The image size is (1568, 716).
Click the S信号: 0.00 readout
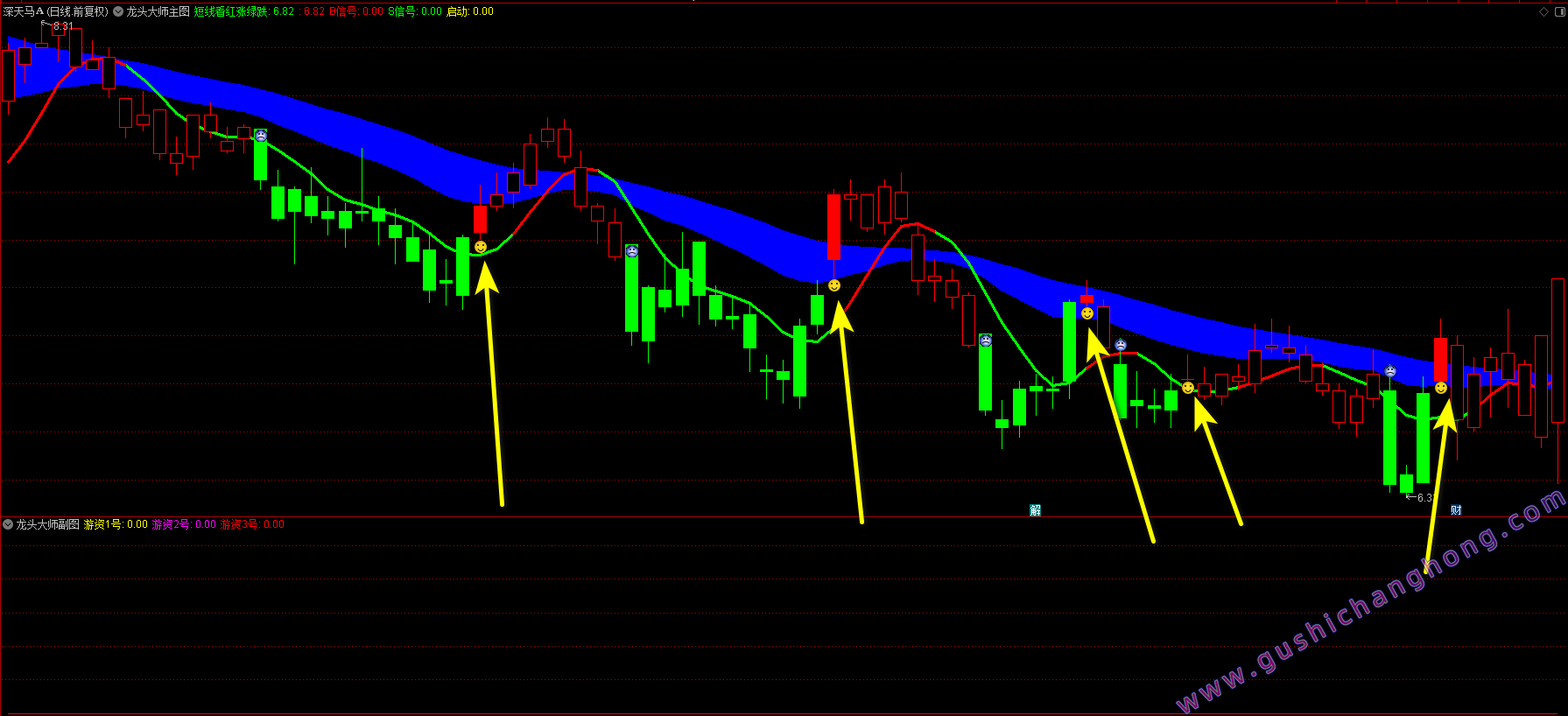coord(415,11)
